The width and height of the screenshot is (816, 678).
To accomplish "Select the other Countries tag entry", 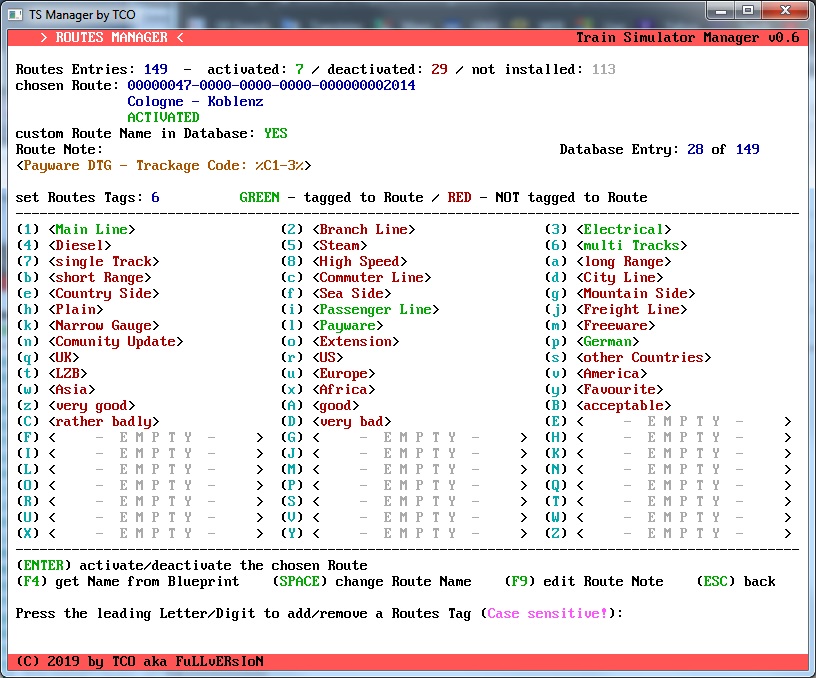I will [x=628, y=357].
